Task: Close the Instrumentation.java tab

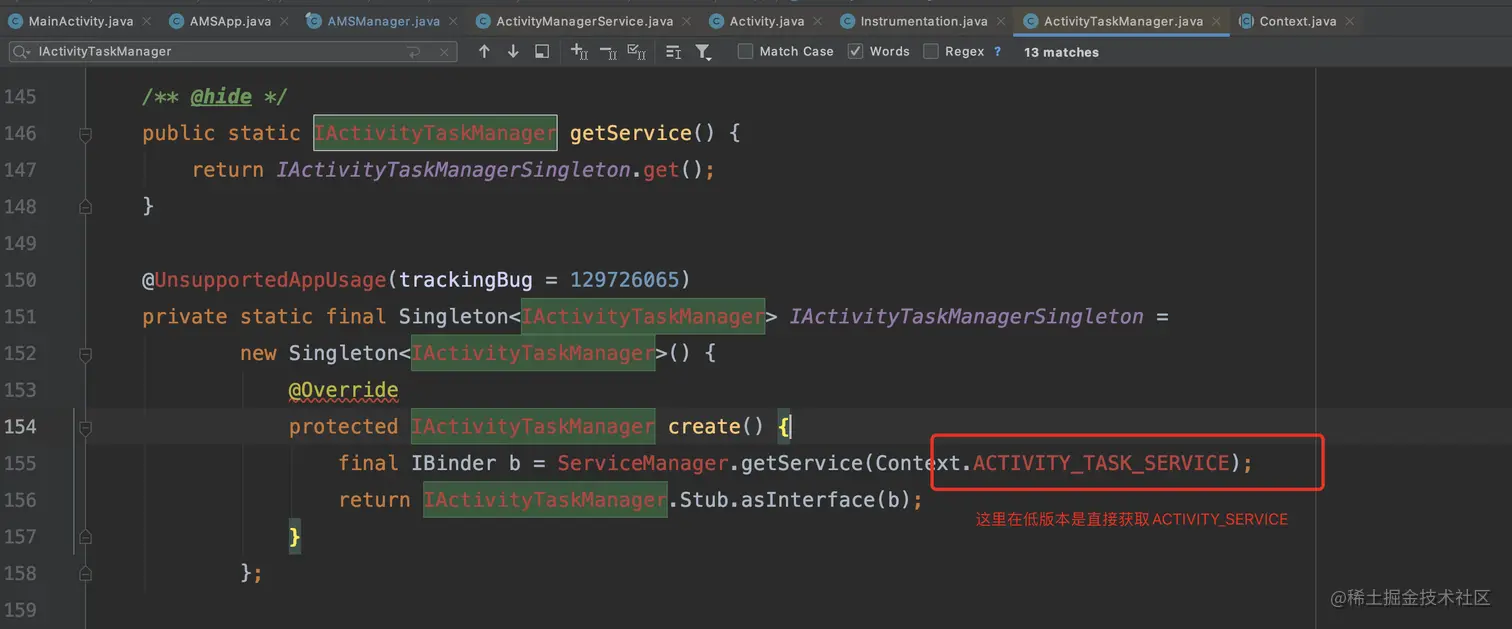Action: tap(999, 21)
